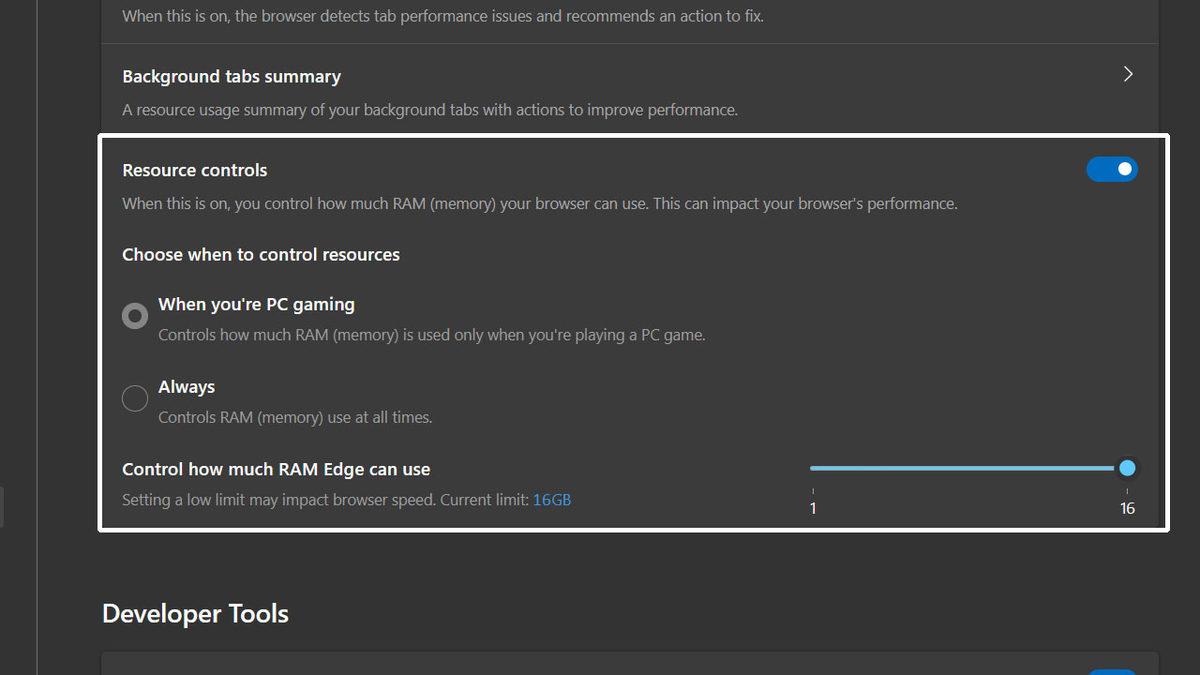Click the chevron beside Background tabs summary
This screenshot has height=675, width=1200.
point(1127,74)
